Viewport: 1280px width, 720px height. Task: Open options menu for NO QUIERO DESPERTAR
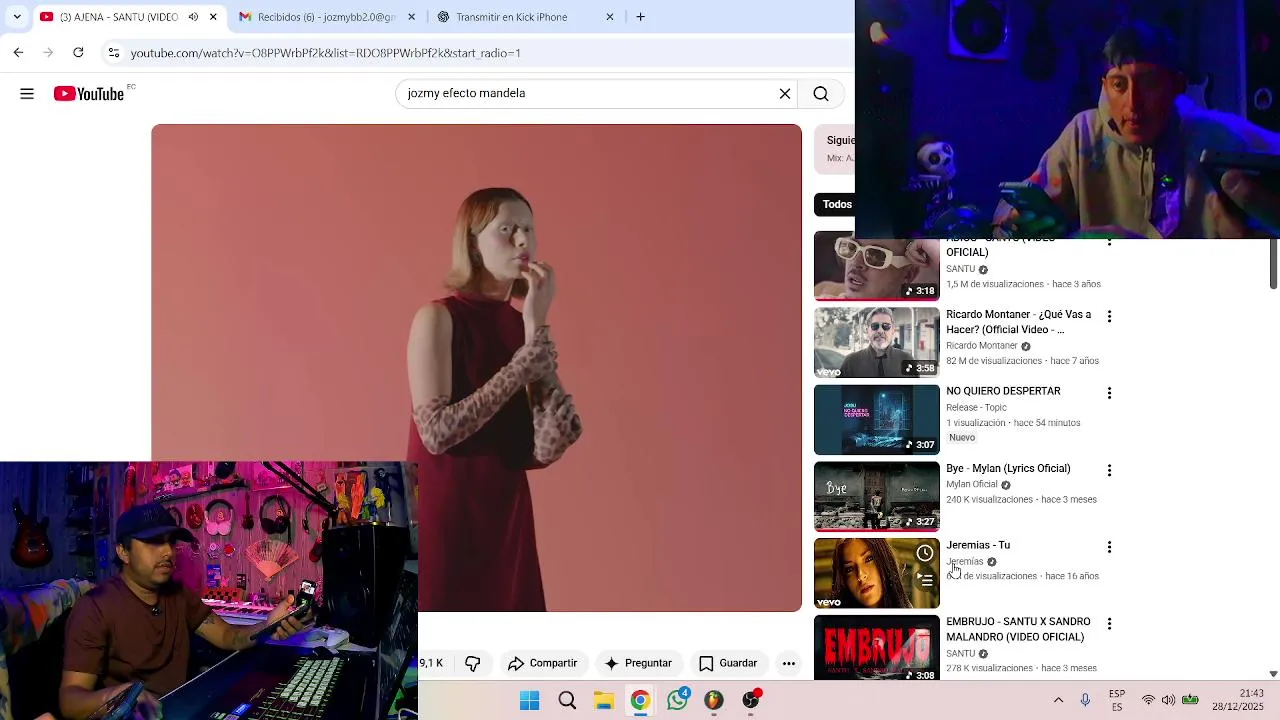[1109, 393]
